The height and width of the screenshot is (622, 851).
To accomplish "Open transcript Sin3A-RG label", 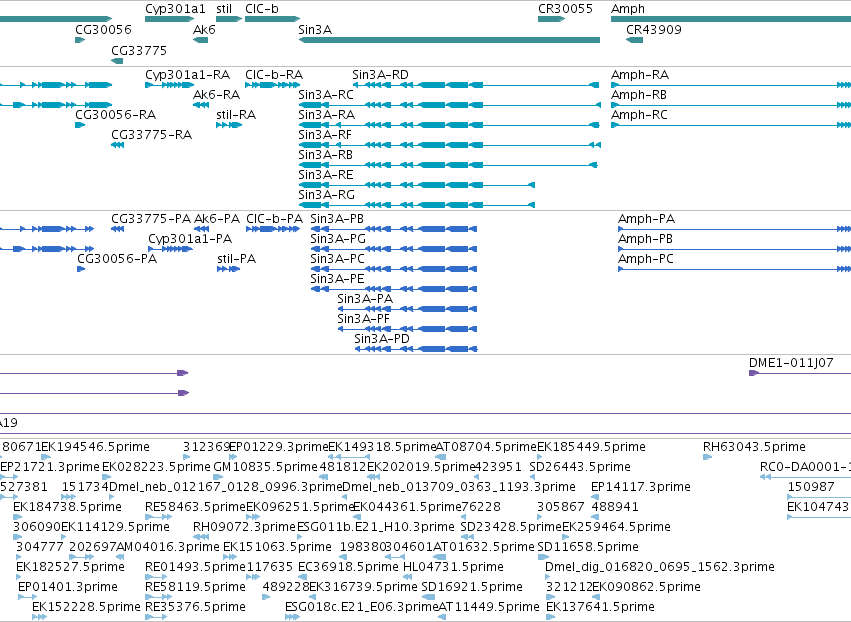I will click(326, 194).
